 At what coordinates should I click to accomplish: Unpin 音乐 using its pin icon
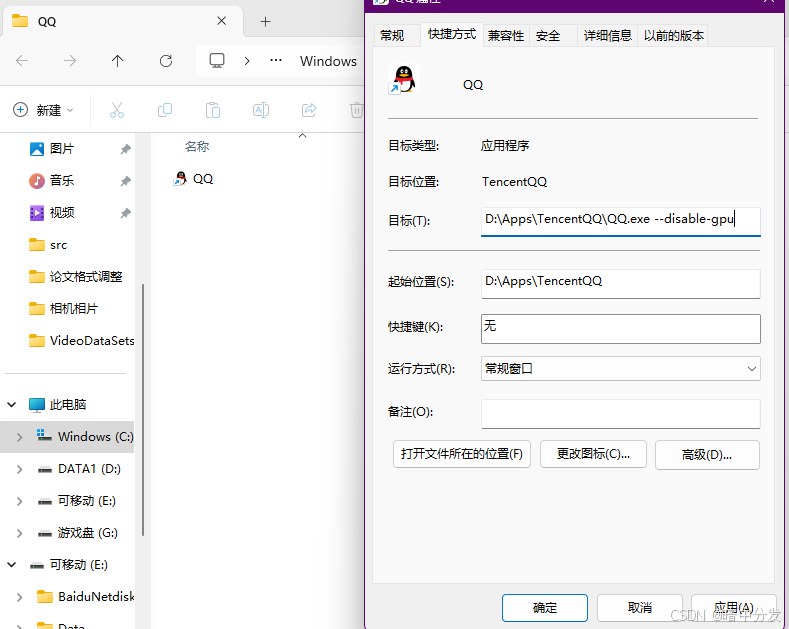[x=125, y=181]
